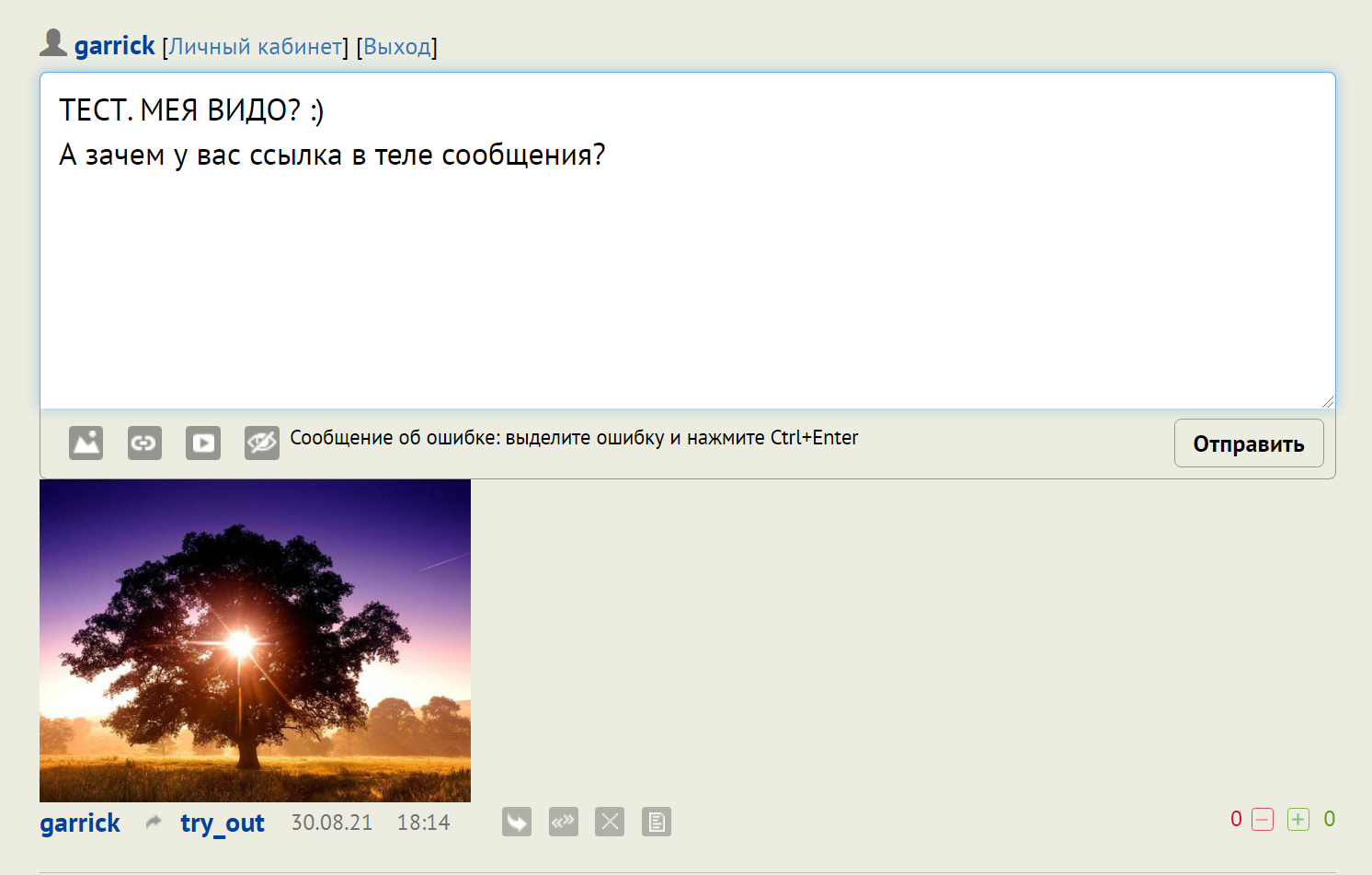The image size is (1372, 875).
Task: Click the insert image icon
Action: pos(86,443)
